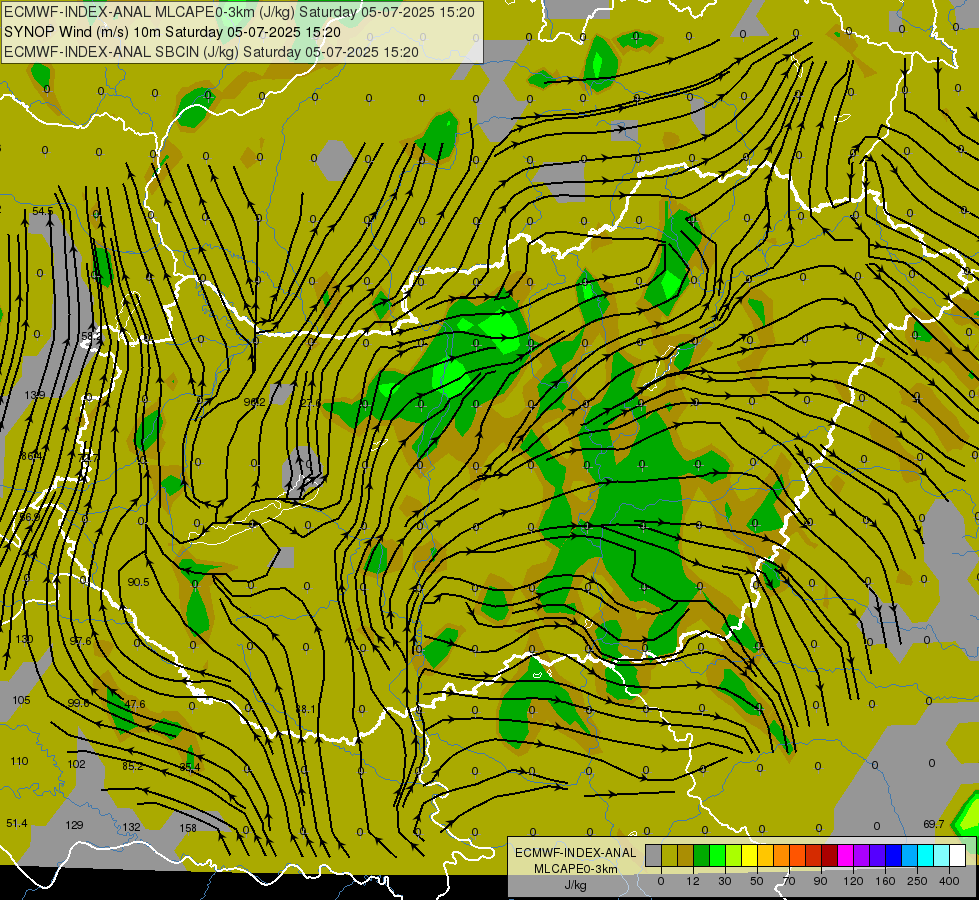
Task: Click the map value 47.6
Action: coord(135,705)
